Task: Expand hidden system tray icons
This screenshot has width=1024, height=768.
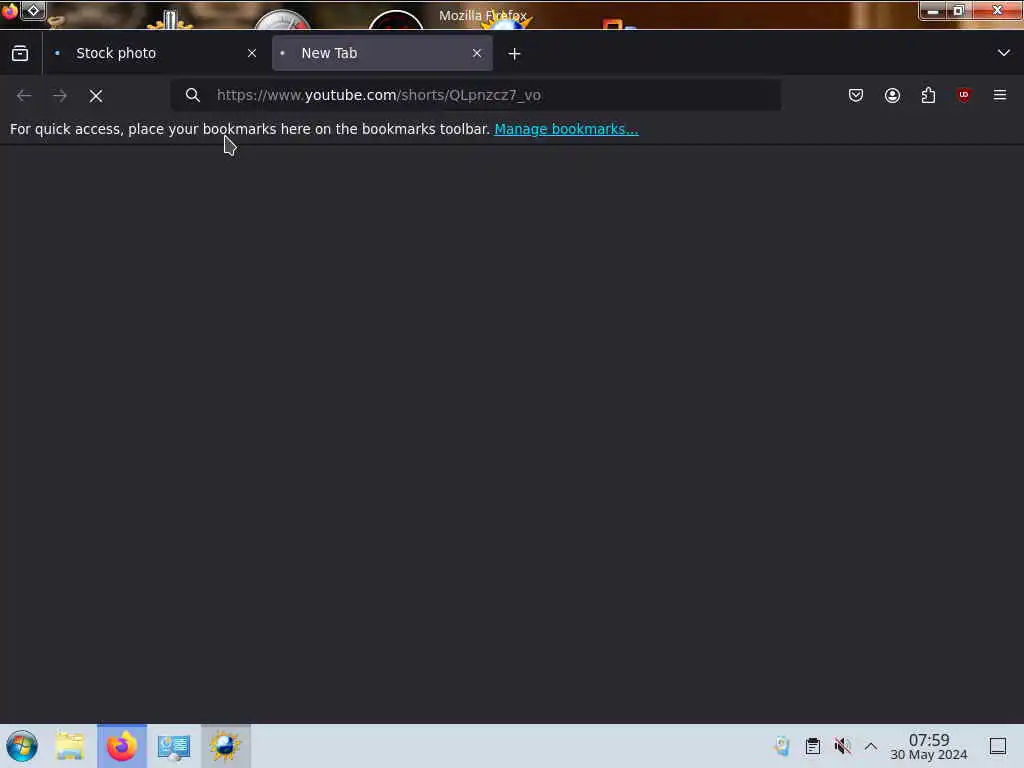Action: 871,746
